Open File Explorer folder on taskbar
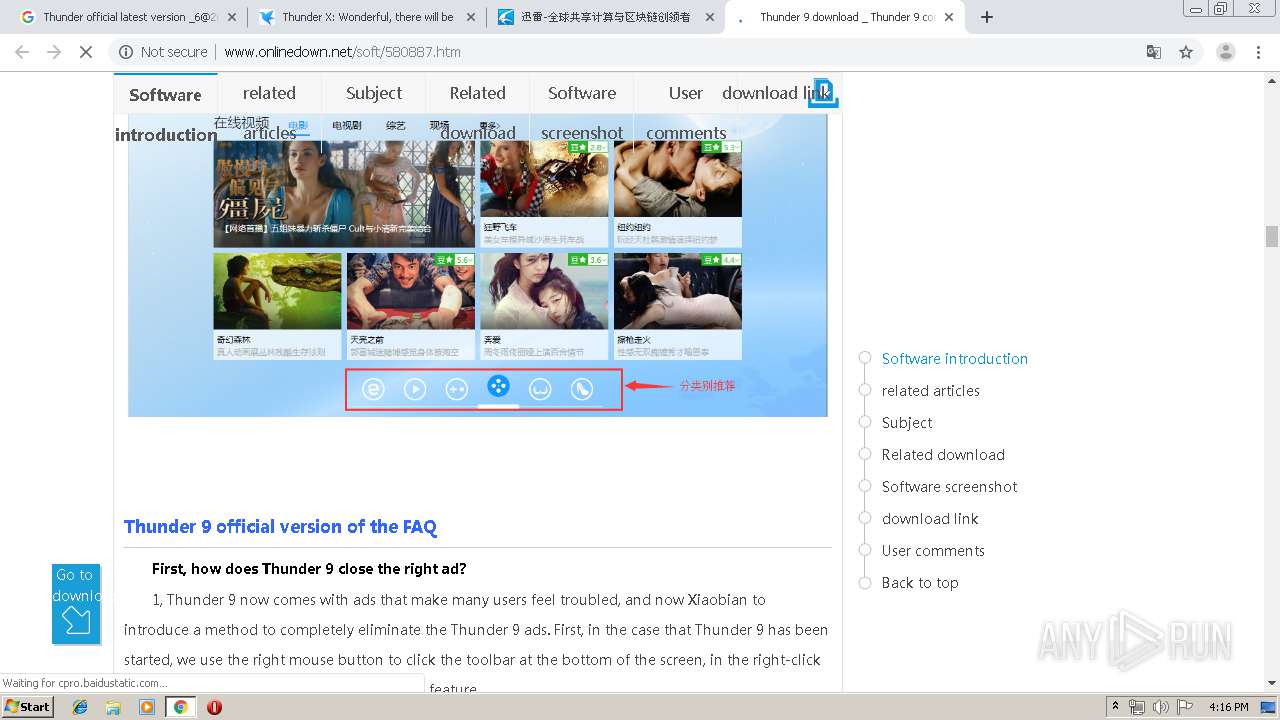Image resolution: width=1280 pixels, height=720 pixels. click(x=113, y=707)
